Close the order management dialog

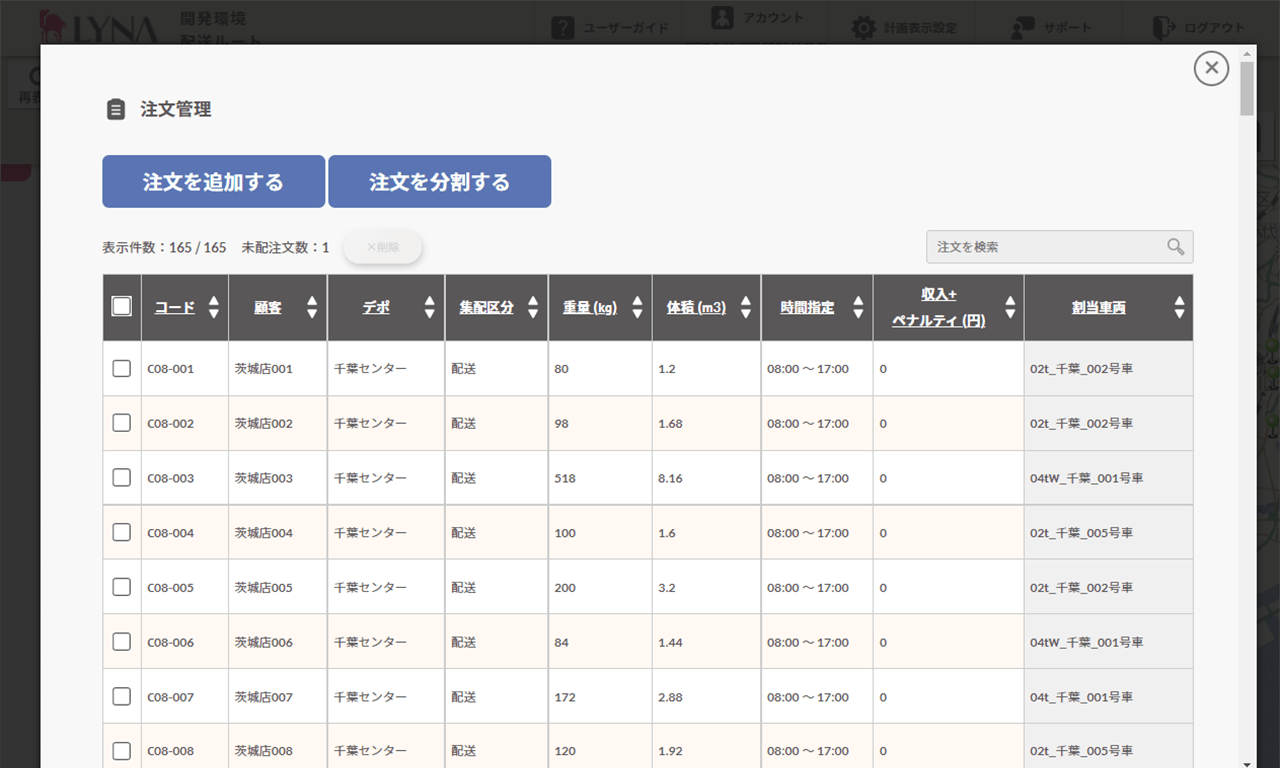1211,68
